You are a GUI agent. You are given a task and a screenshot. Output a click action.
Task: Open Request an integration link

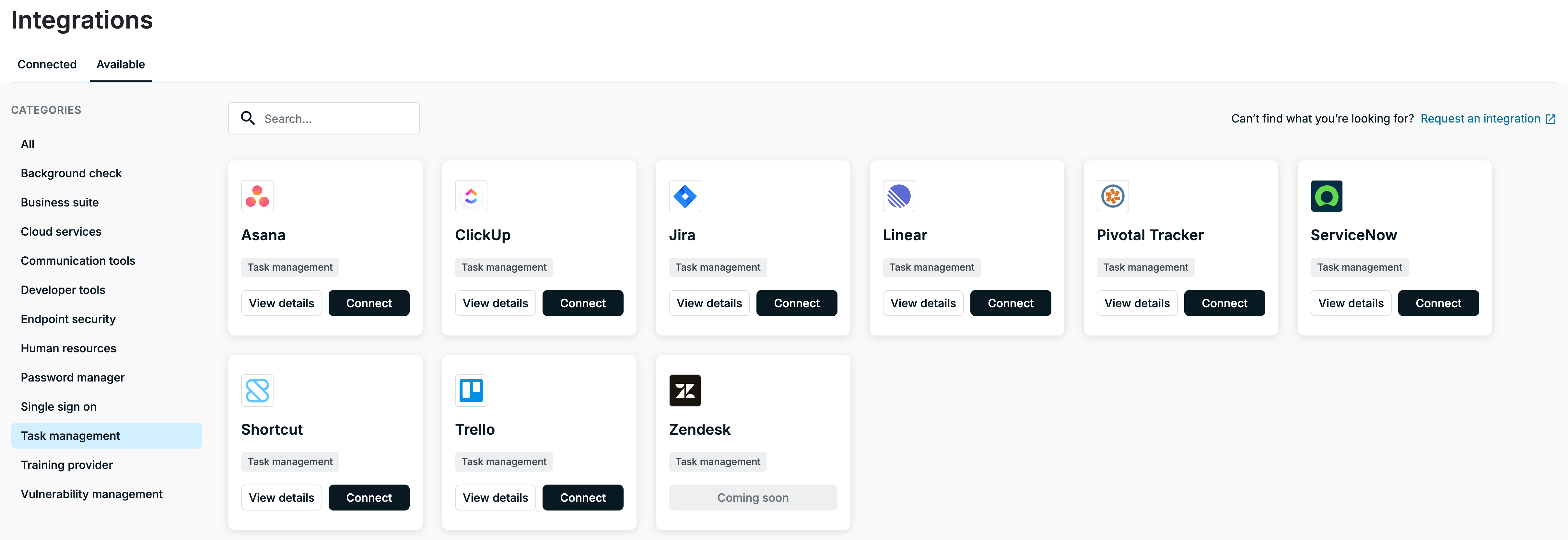(1488, 119)
